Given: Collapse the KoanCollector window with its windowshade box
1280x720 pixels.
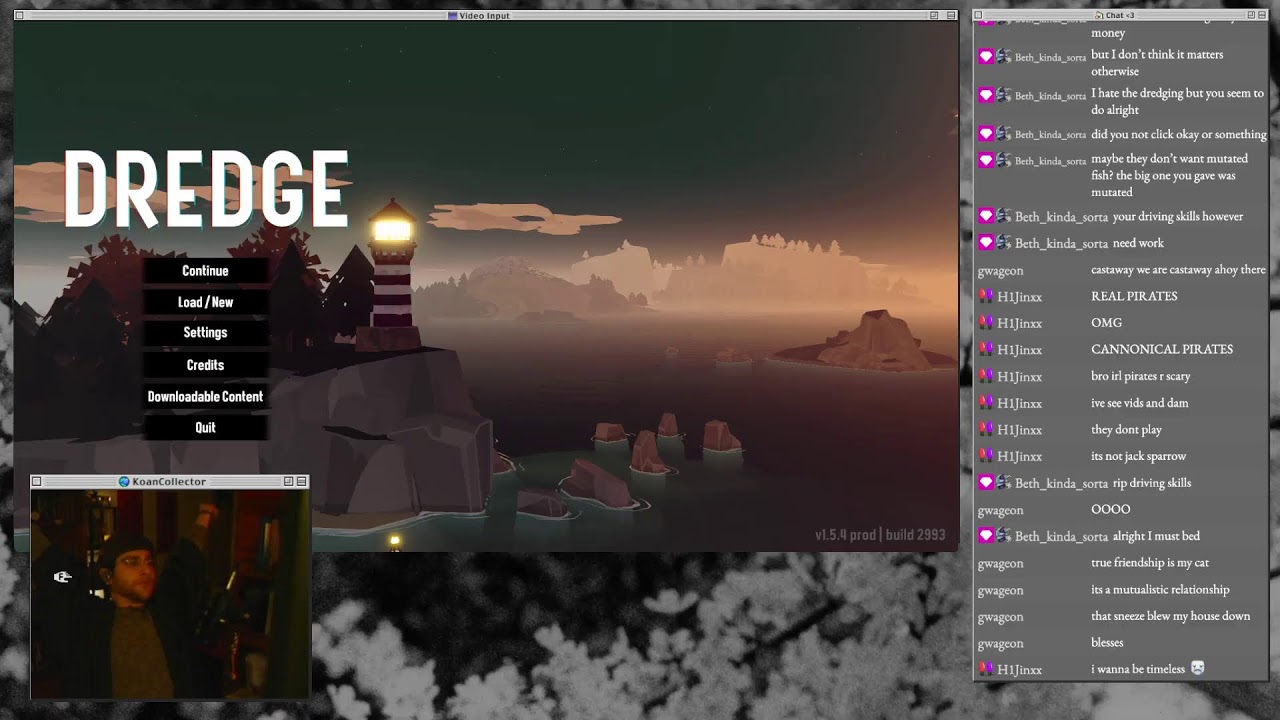Looking at the screenshot, I should (302, 482).
